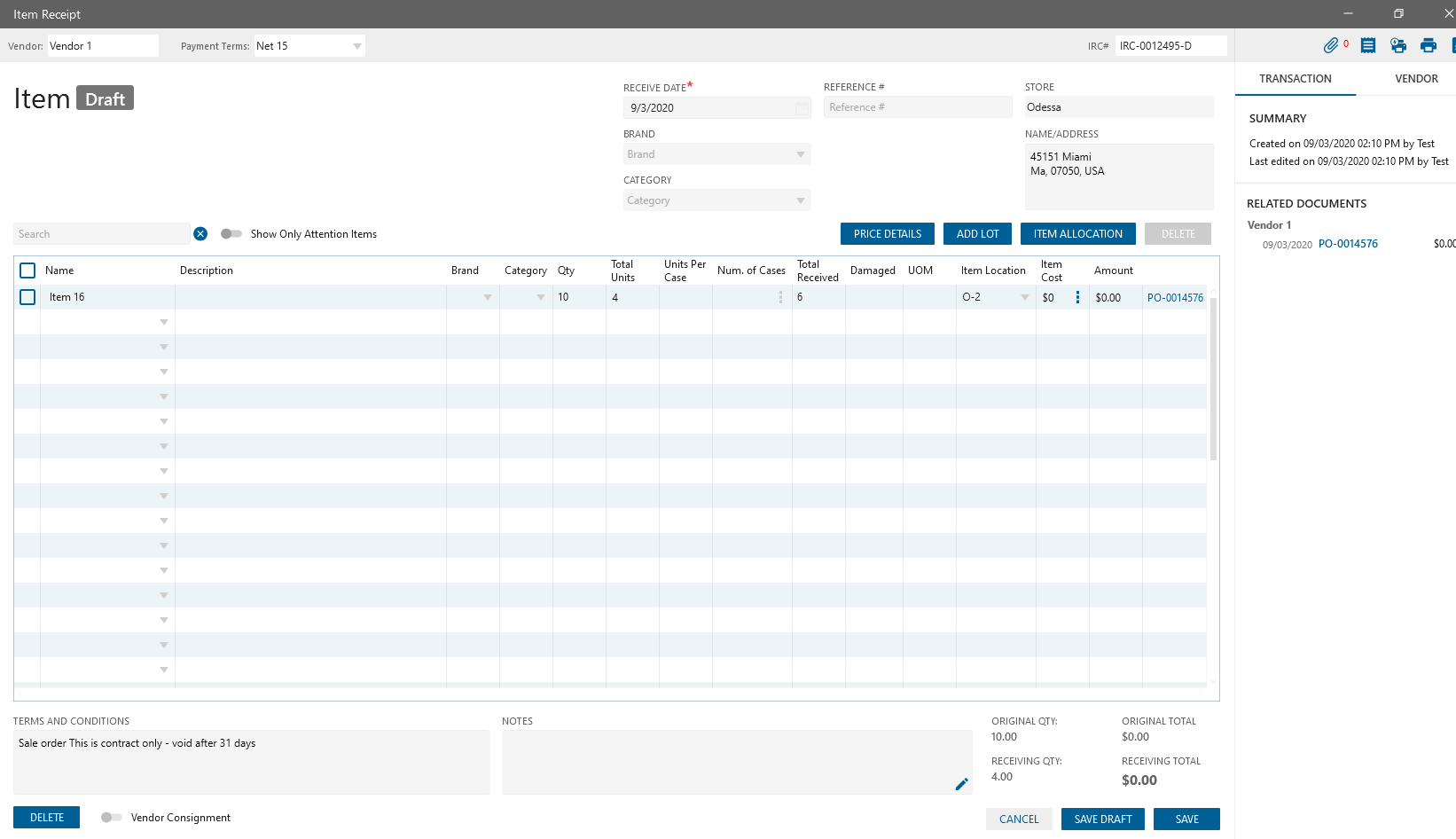Image resolution: width=1456 pixels, height=839 pixels.
Task: Edit notes with the pencil icon
Action: click(x=961, y=784)
